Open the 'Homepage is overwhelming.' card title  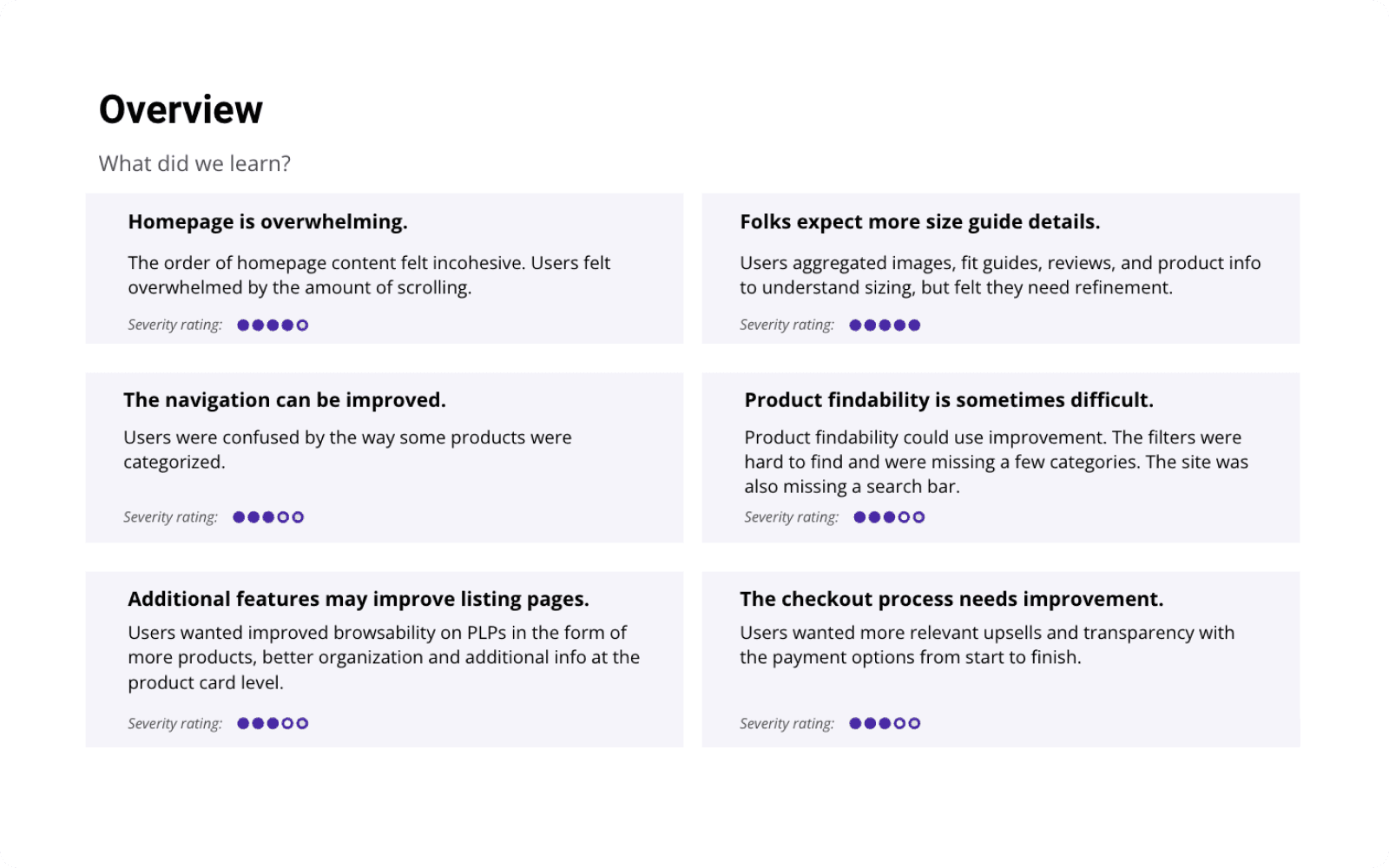(x=267, y=222)
